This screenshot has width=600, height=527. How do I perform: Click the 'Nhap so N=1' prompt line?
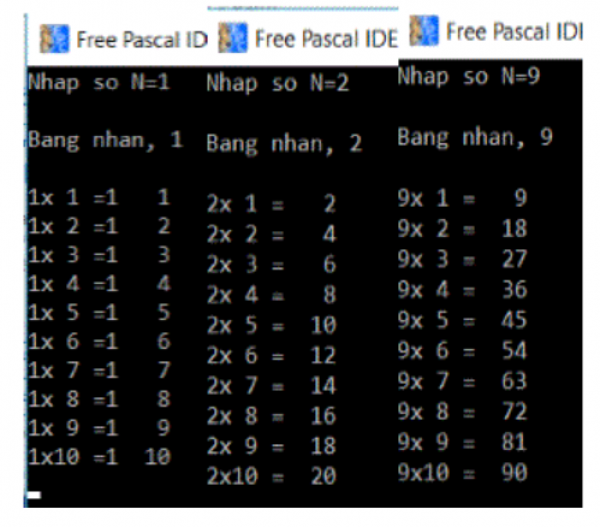point(99,83)
